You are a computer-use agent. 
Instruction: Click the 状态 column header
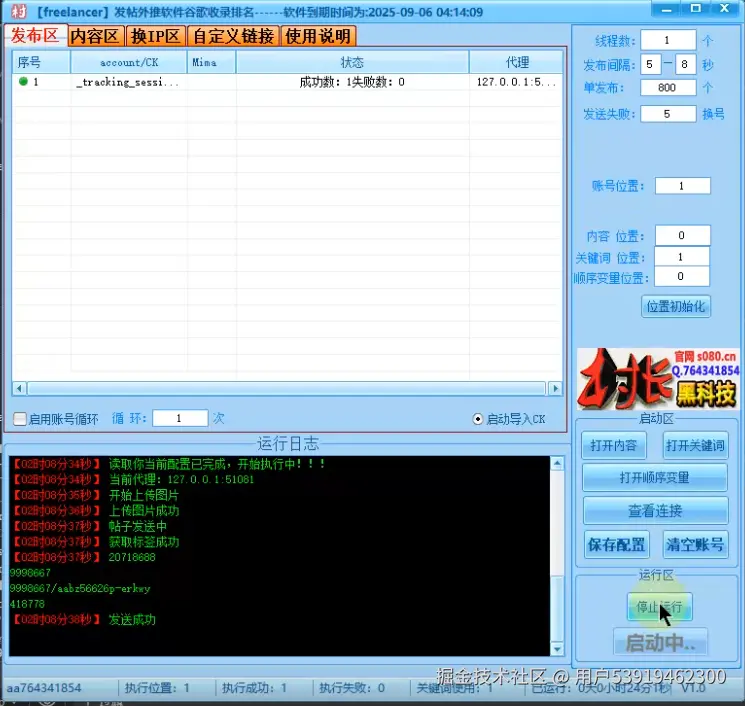(x=352, y=62)
